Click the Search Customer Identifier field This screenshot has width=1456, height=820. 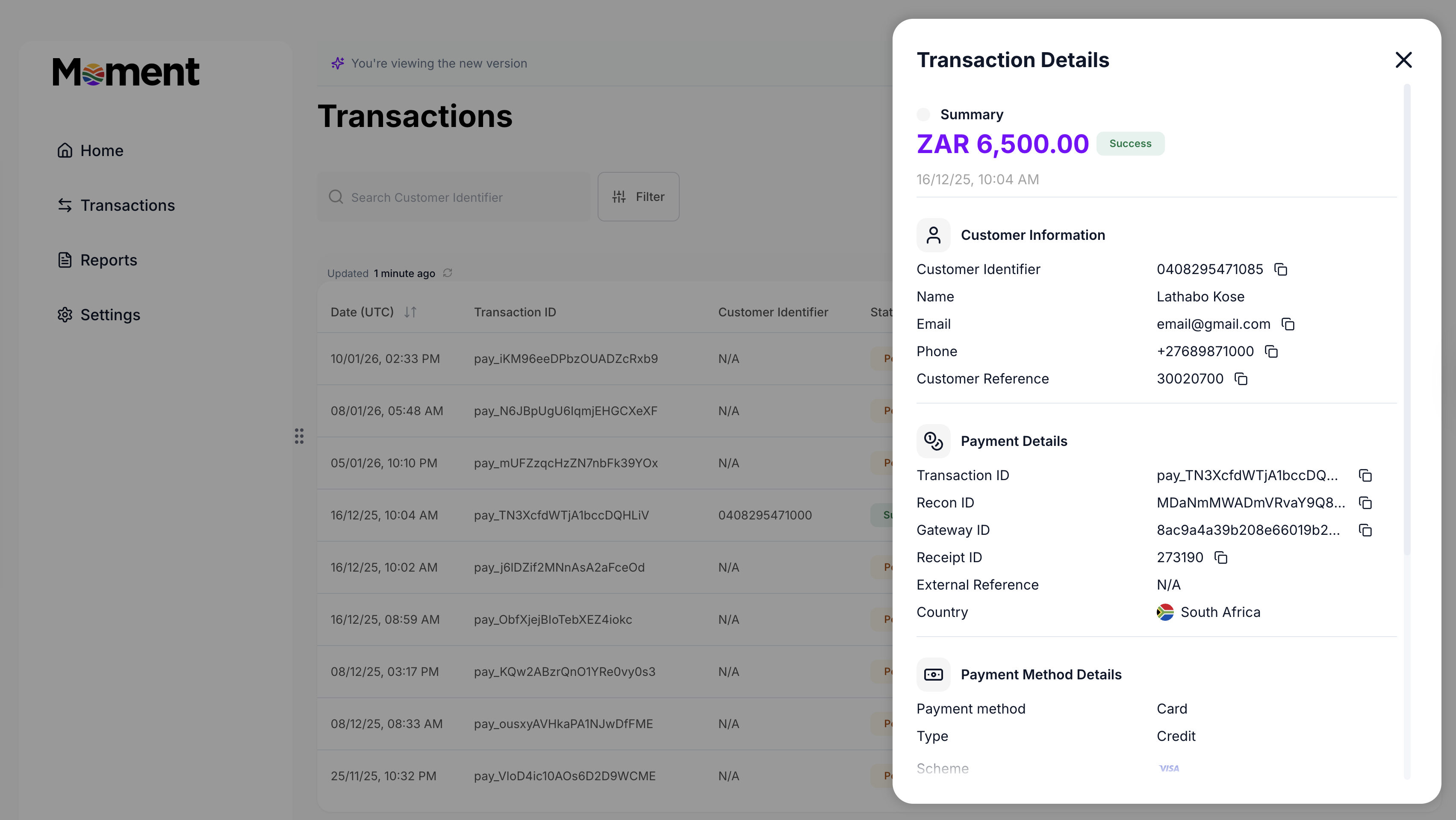(452, 197)
